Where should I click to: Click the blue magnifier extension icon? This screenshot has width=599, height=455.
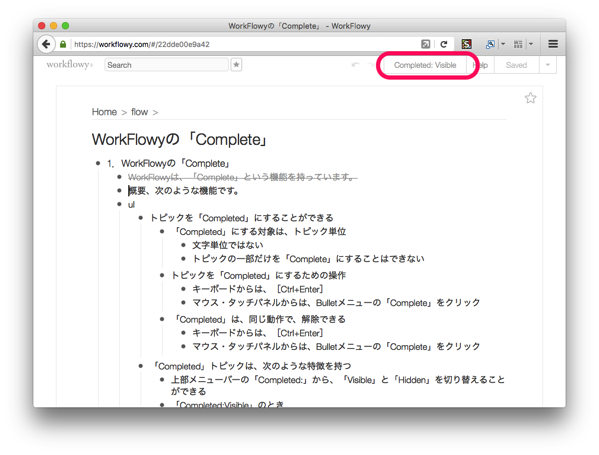pos(490,44)
